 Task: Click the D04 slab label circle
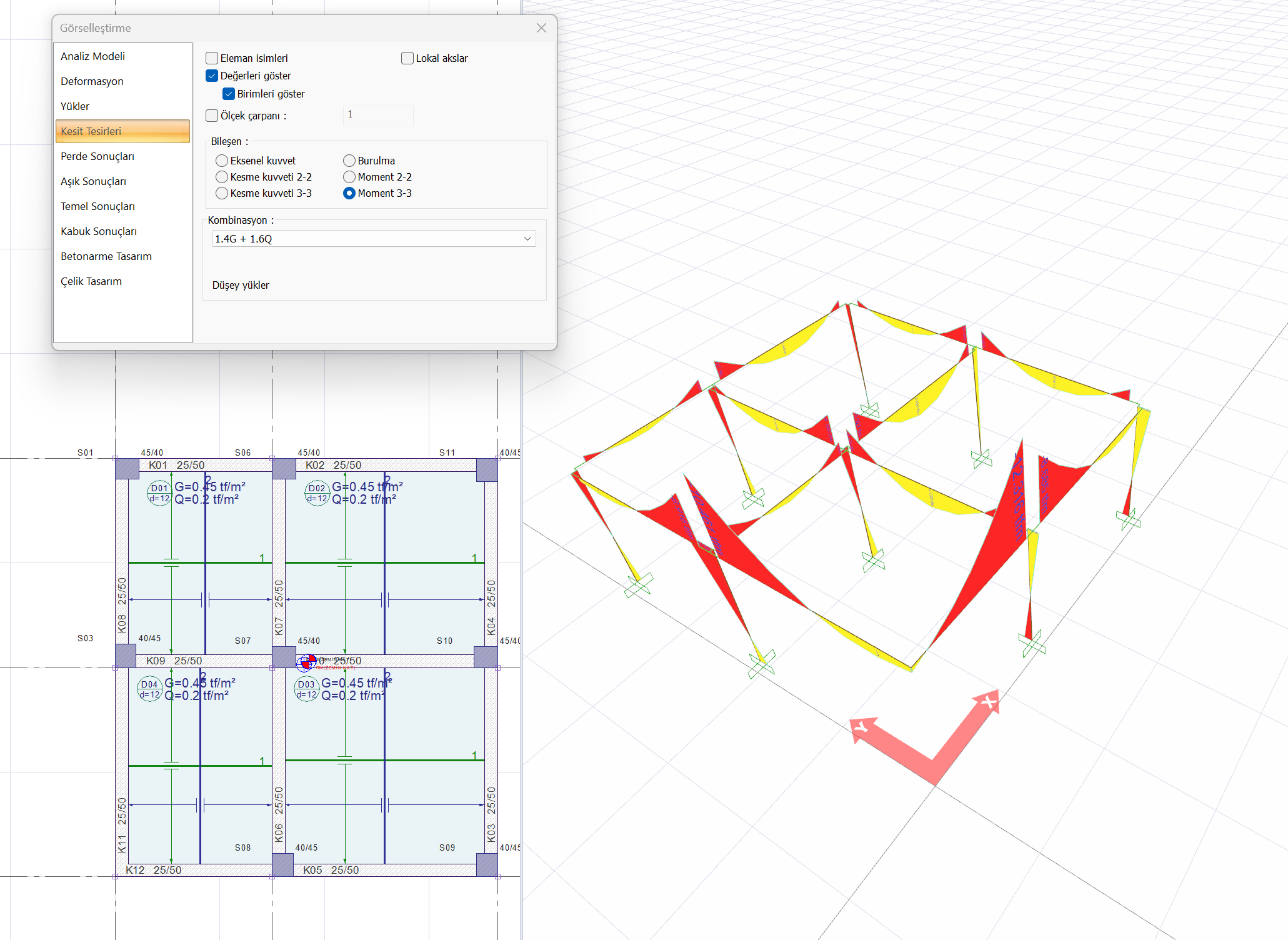point(149,689)
